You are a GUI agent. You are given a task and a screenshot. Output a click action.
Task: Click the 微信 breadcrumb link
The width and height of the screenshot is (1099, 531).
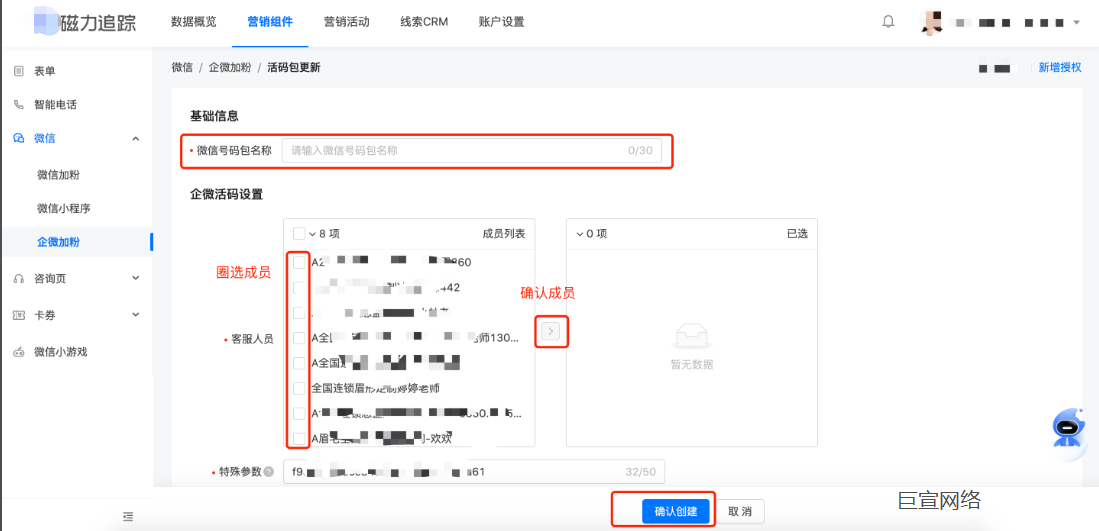coord(182,67)
